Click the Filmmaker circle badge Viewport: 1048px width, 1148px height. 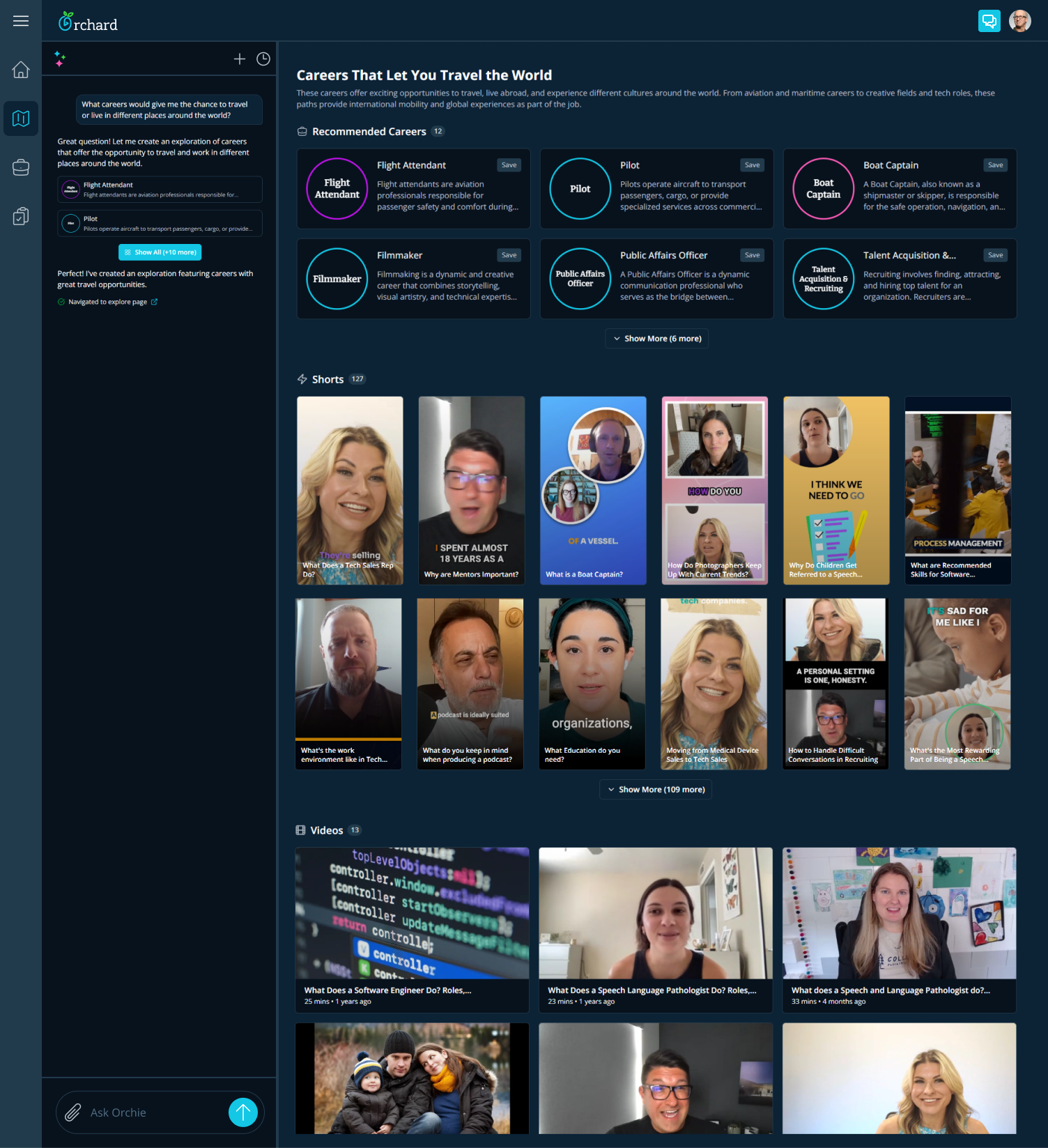(337, 279)
